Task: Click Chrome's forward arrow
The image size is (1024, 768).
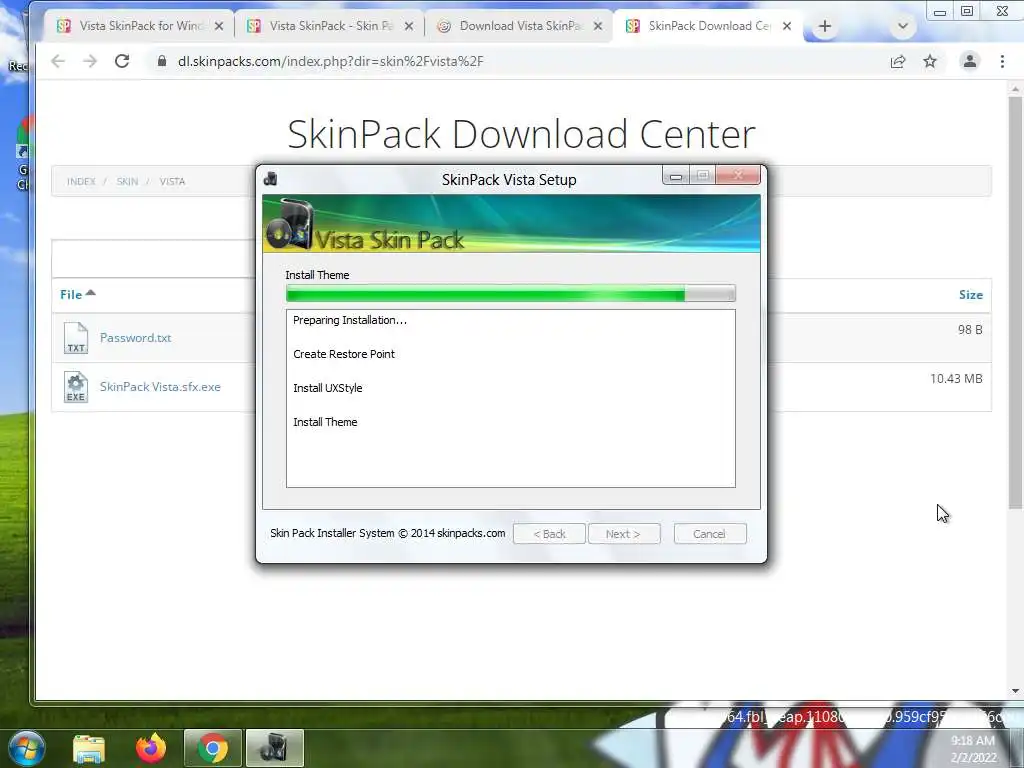Action: coord(89,61)
